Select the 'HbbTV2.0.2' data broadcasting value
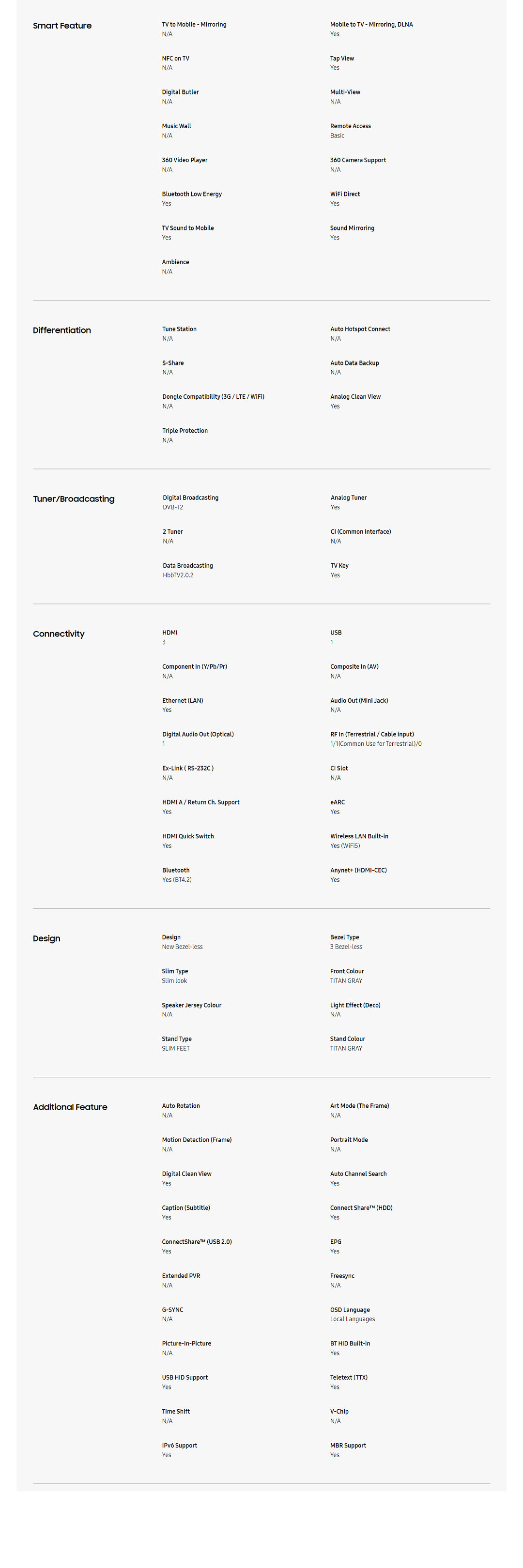Viewport: 523px width, 1568px height. pyautogui.click(x=178, y=575)
